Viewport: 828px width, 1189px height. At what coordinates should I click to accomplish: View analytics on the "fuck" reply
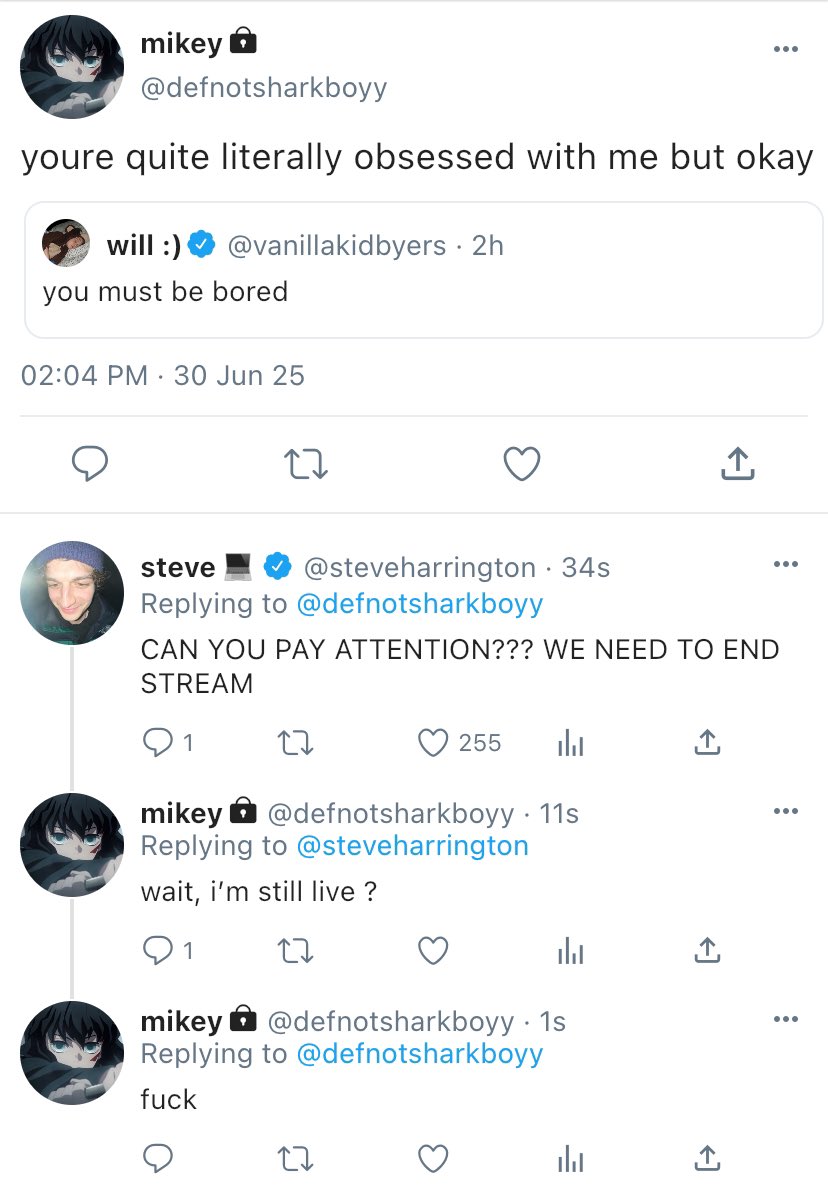coord(569,1158)
